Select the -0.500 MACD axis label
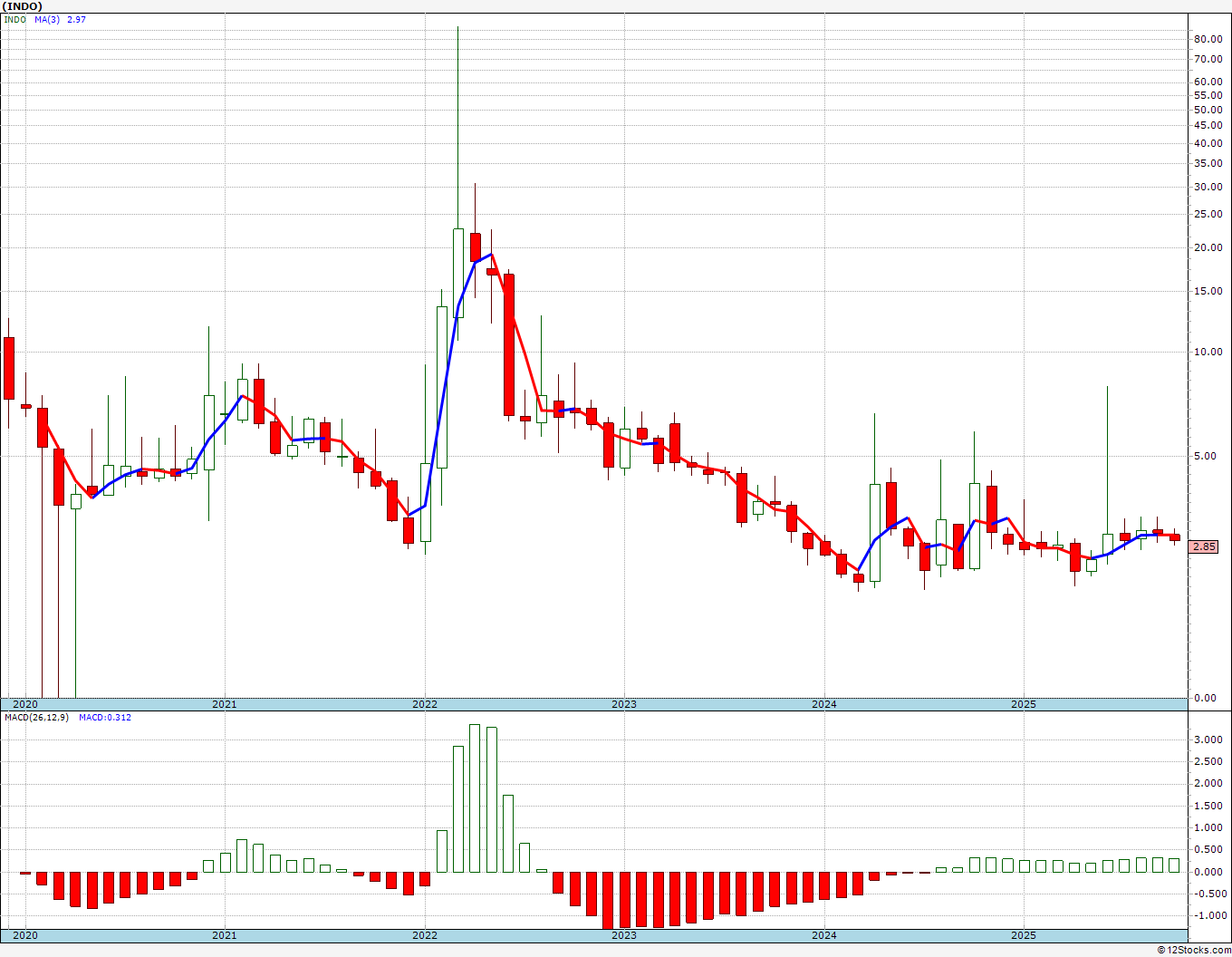 (1210, 894)
